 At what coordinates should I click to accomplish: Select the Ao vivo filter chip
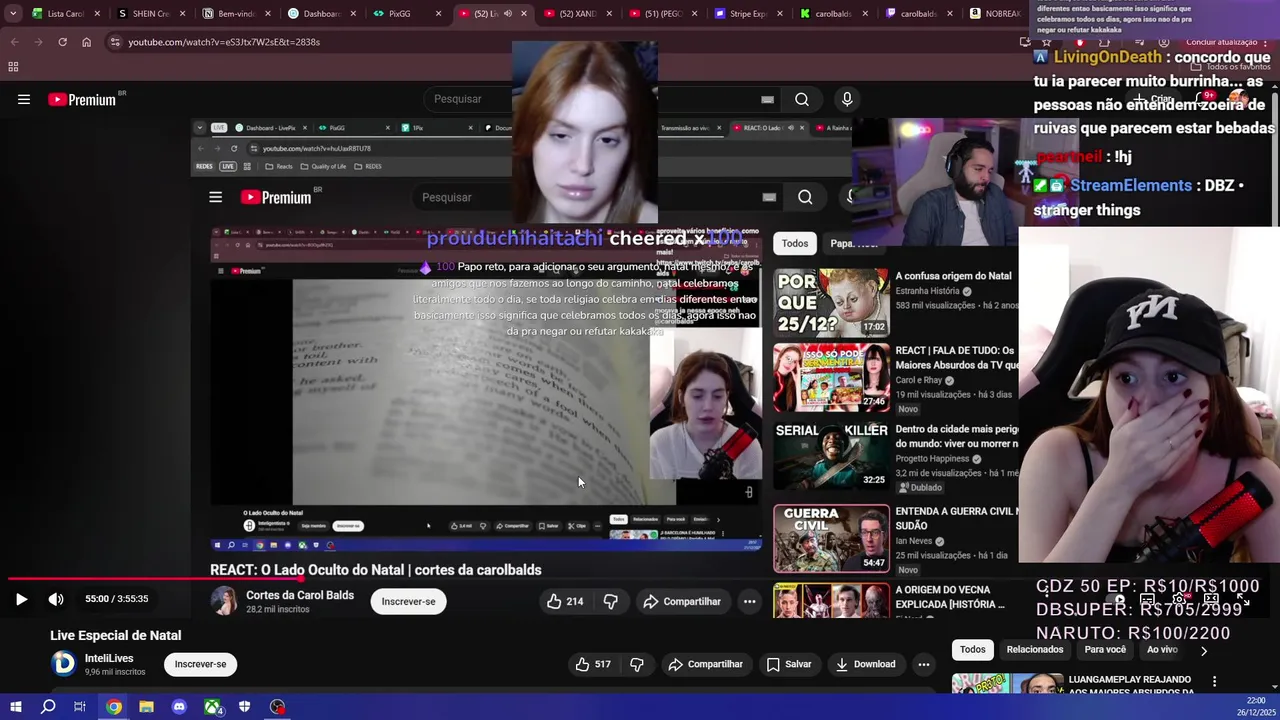[1162, 650]
